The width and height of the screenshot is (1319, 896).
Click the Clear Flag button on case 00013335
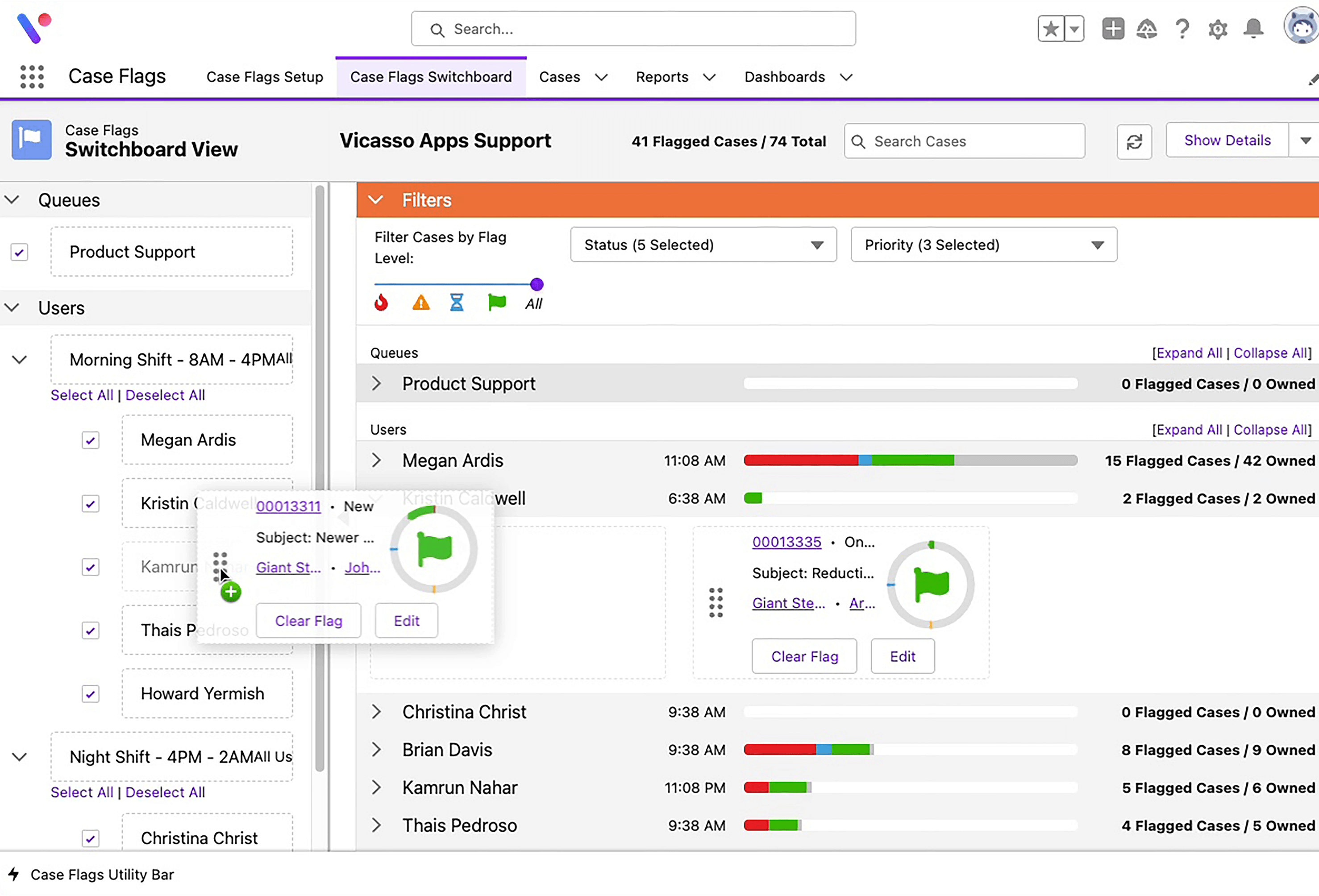click(804, 656)
